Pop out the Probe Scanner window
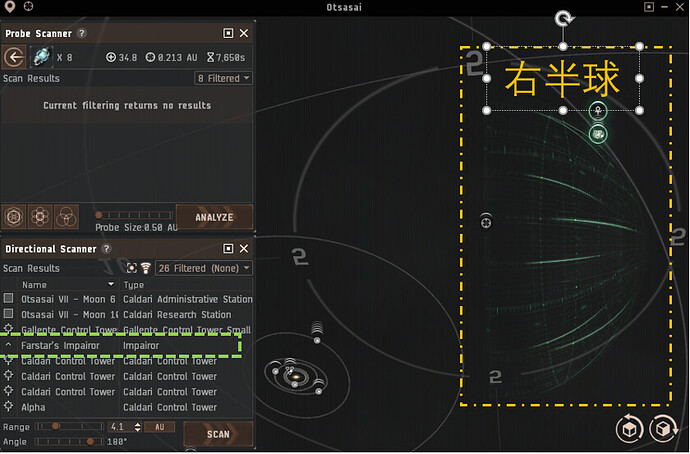The width and height of the screenshot is (690, 454). click(228, 33)
